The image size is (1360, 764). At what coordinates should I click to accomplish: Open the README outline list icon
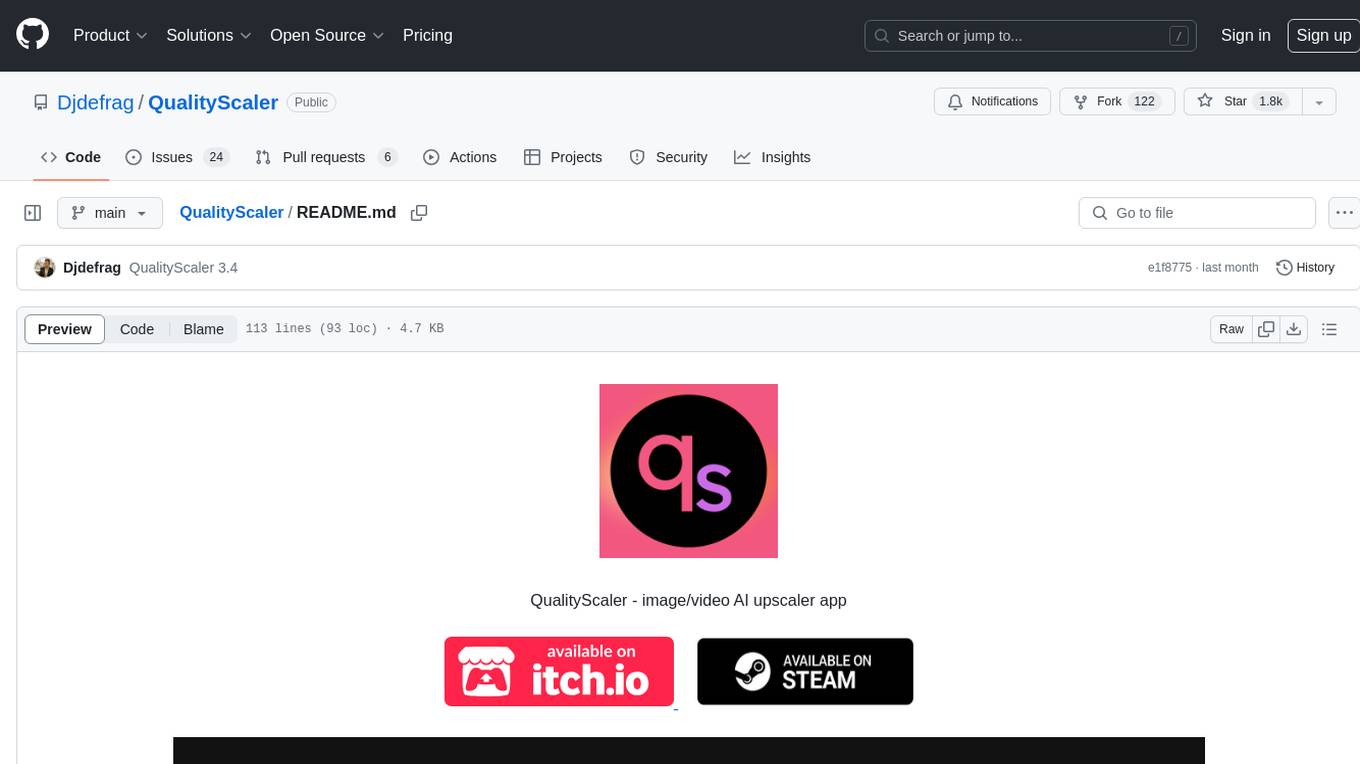click(x=1329, y=329)
